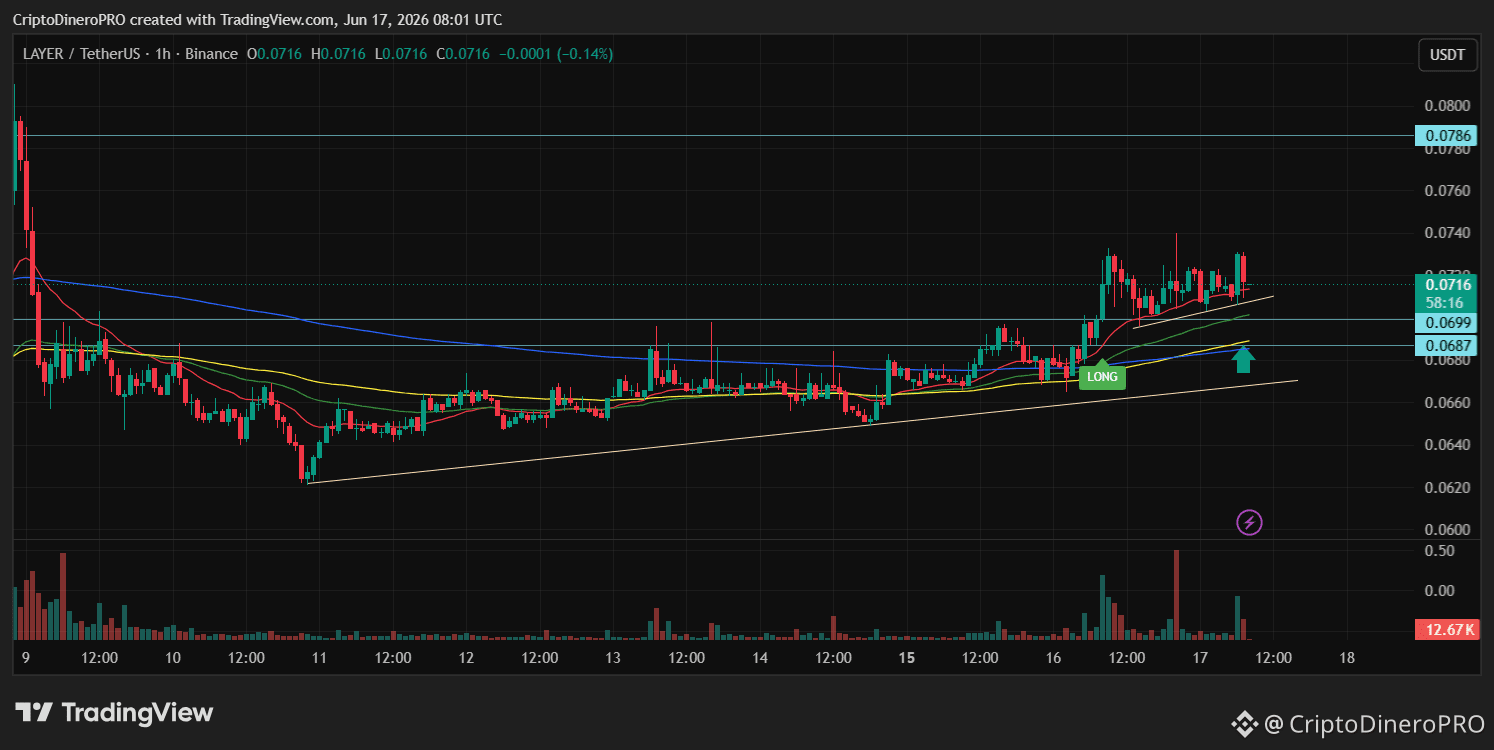Screen dimensions: 1494x750
Task: Click the TradingView logo
Action: [x=114, y=713]
